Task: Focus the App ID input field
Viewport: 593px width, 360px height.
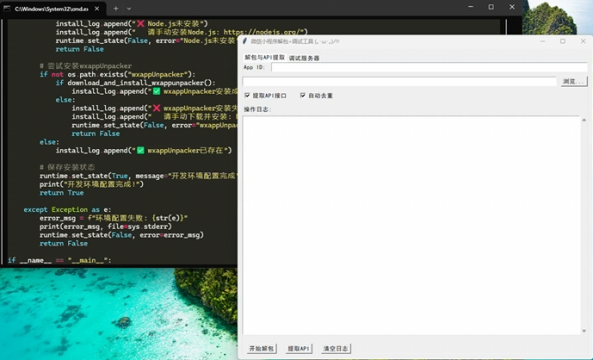Action: [429, 67]
